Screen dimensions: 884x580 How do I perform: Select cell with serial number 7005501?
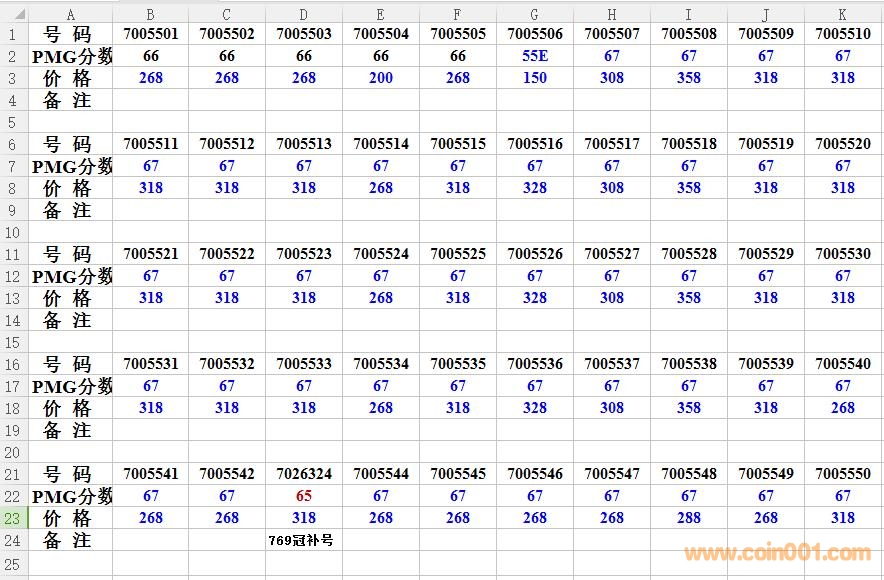[151, 34]
